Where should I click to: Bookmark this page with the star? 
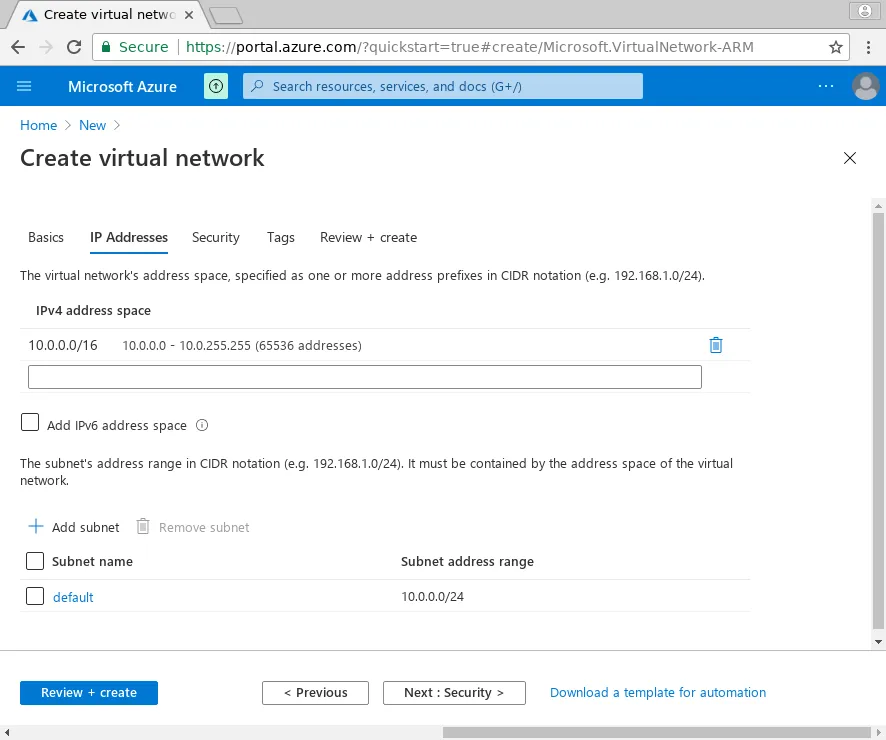pos(836,47)
